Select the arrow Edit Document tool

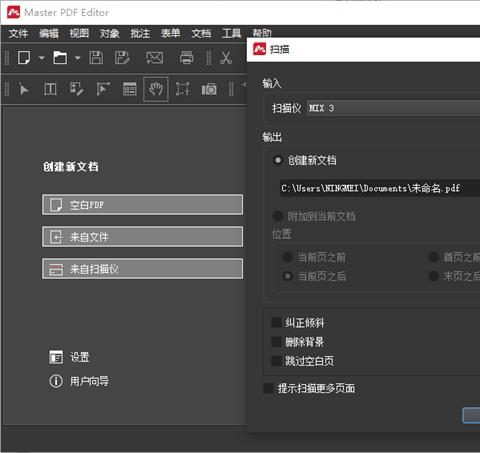[24, 89]
